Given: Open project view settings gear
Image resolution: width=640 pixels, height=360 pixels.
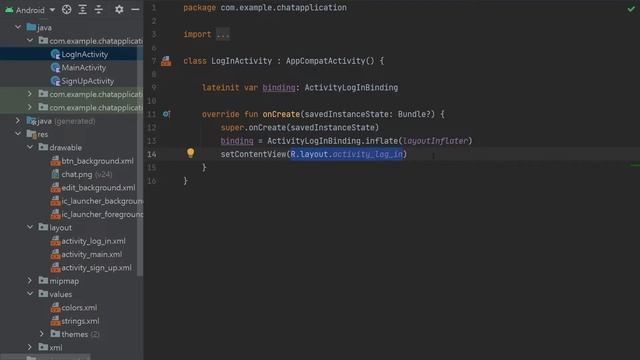Looking at the screenshot, I should coord(119,9).
